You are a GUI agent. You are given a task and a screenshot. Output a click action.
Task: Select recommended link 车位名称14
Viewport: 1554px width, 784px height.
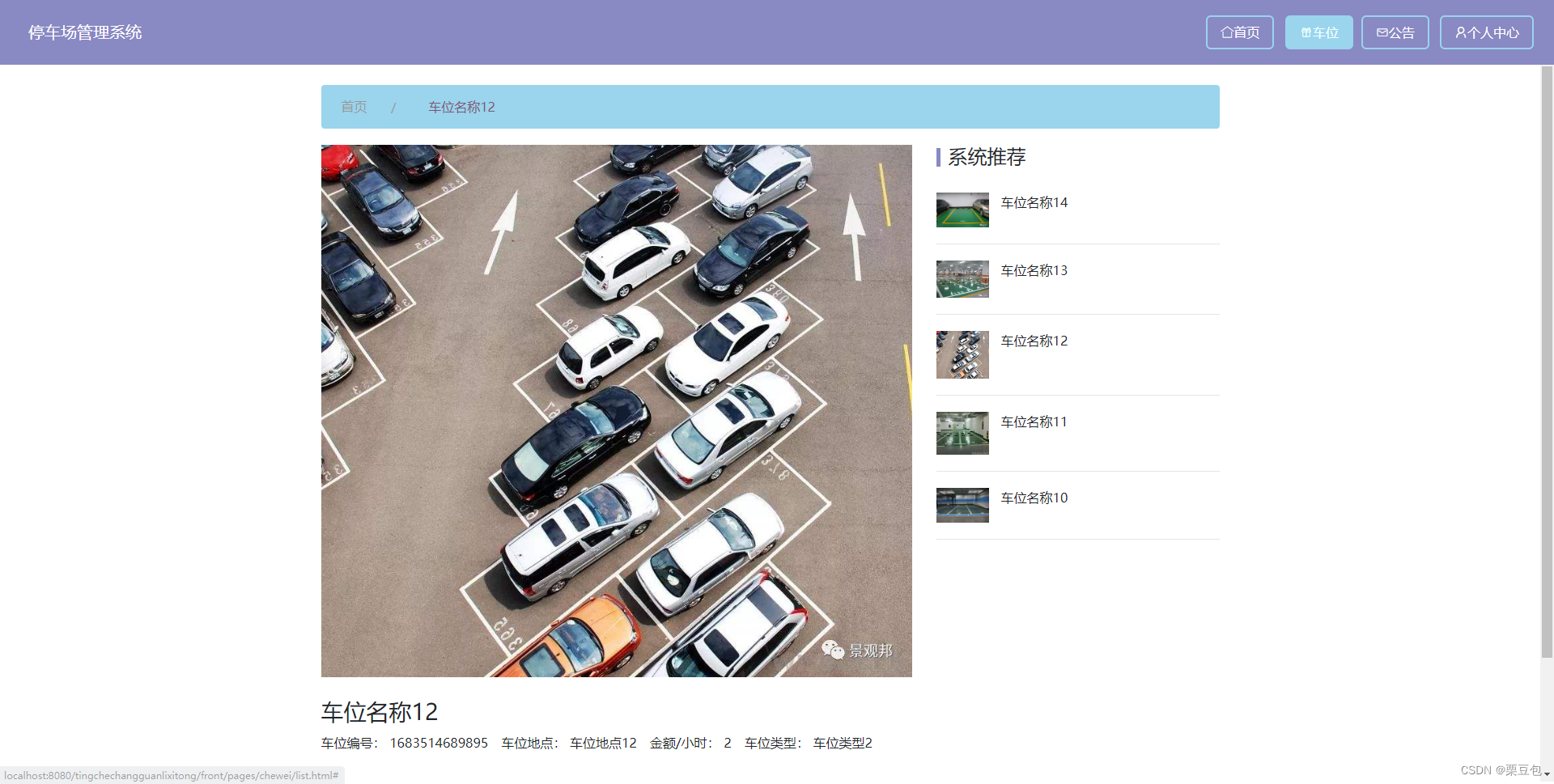(1034, 202)
